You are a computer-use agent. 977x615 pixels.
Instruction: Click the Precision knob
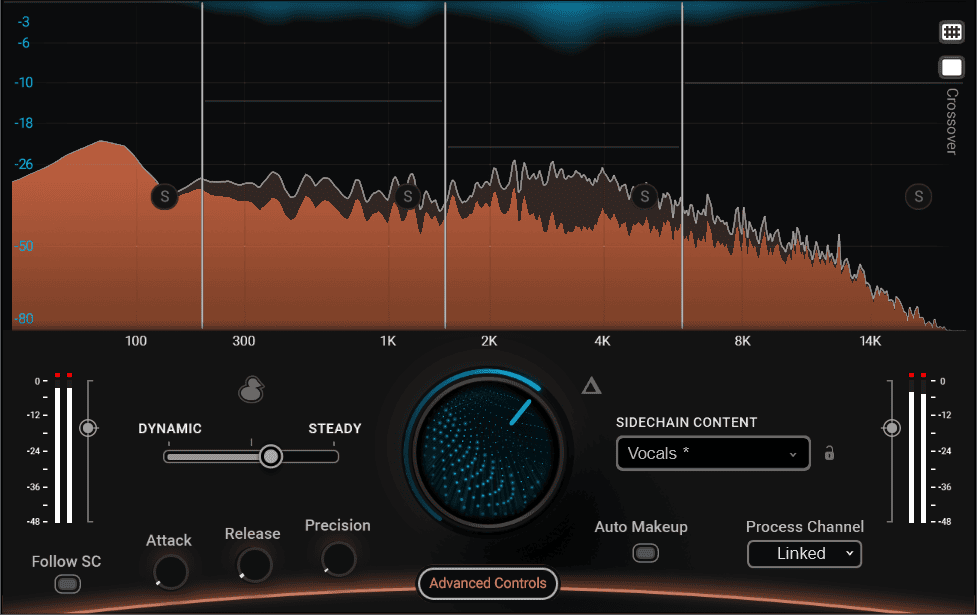[x=338, y=558]
